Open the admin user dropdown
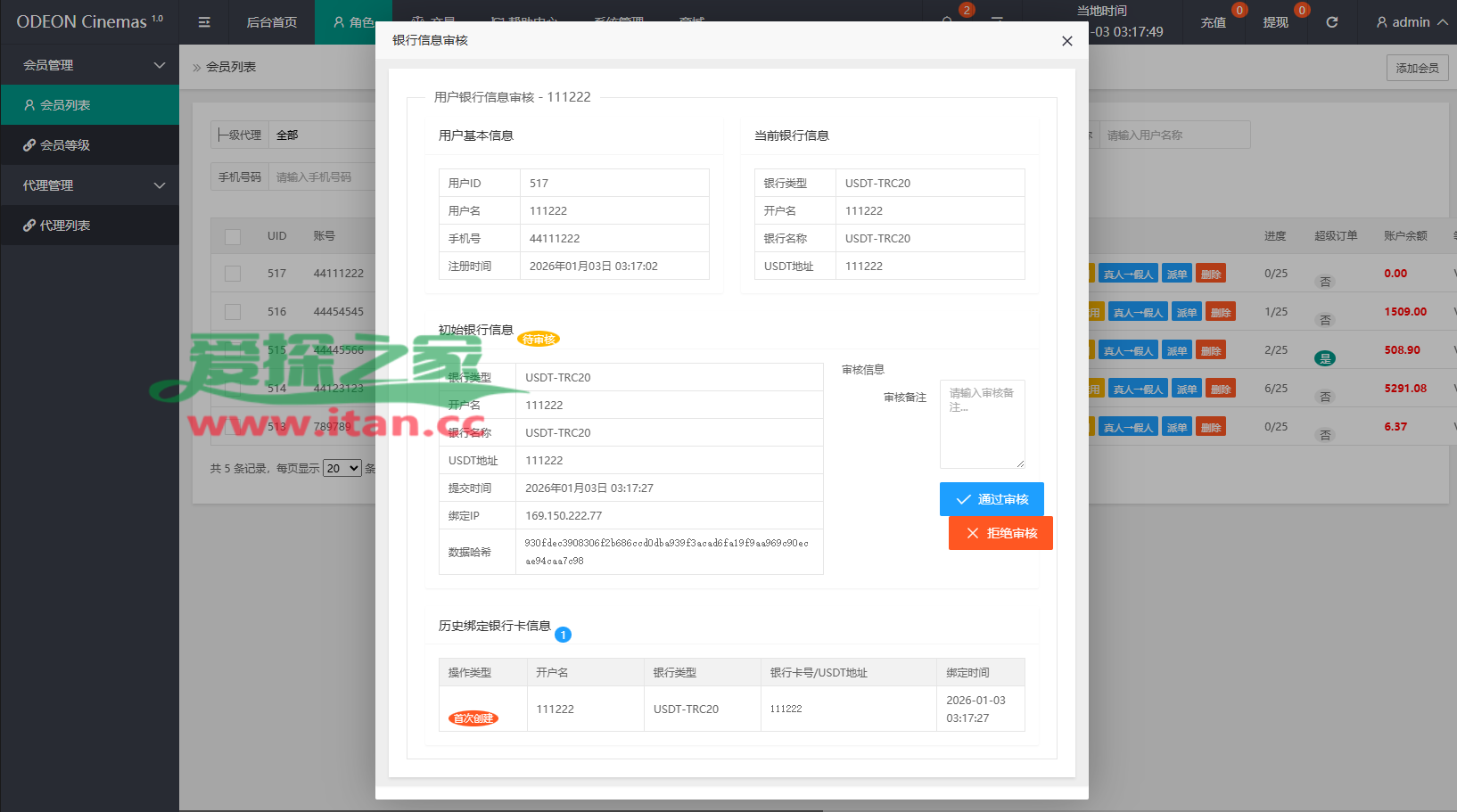 tap(1411, 22)
